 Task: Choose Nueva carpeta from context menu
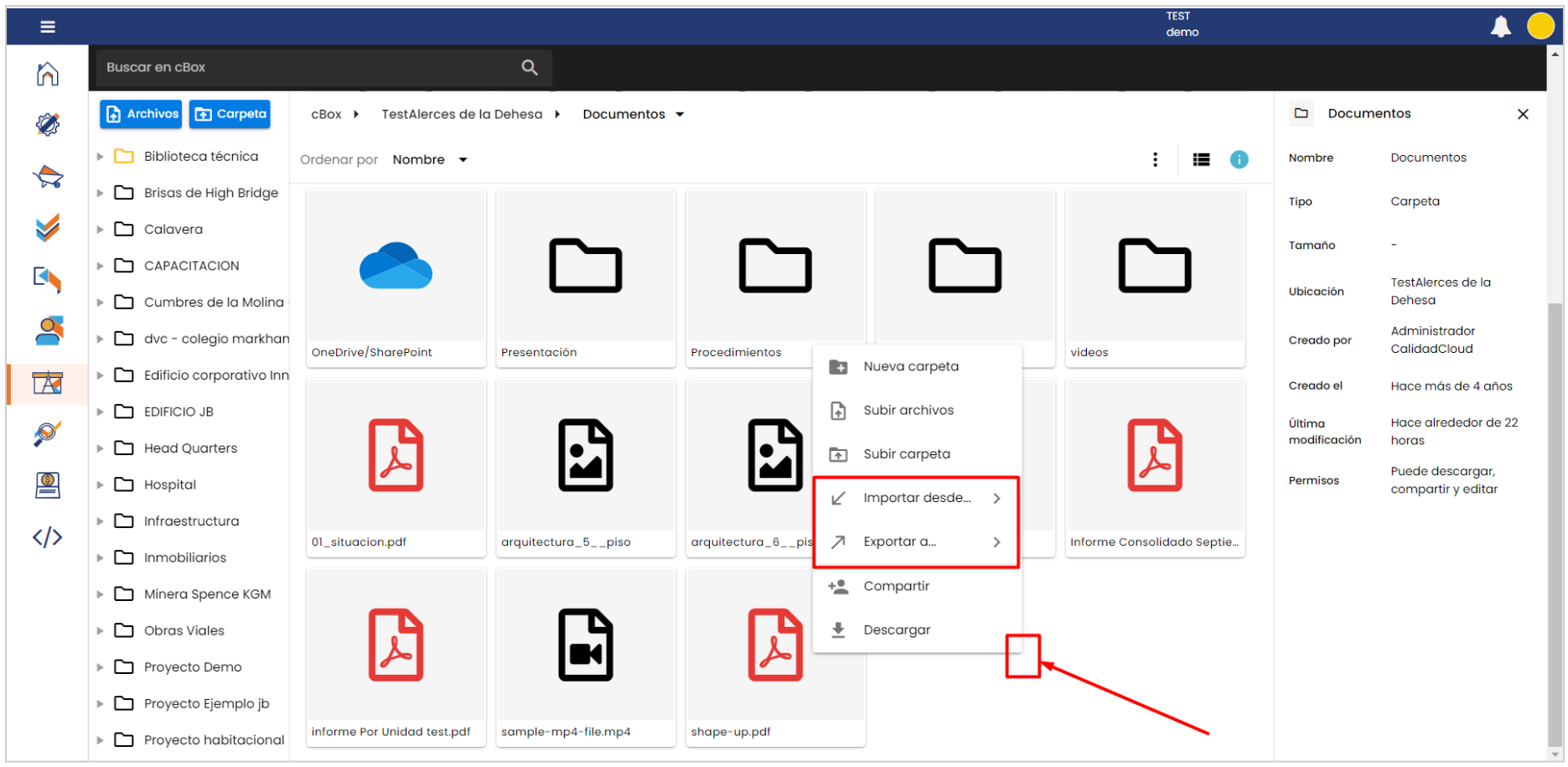point(917,366)
